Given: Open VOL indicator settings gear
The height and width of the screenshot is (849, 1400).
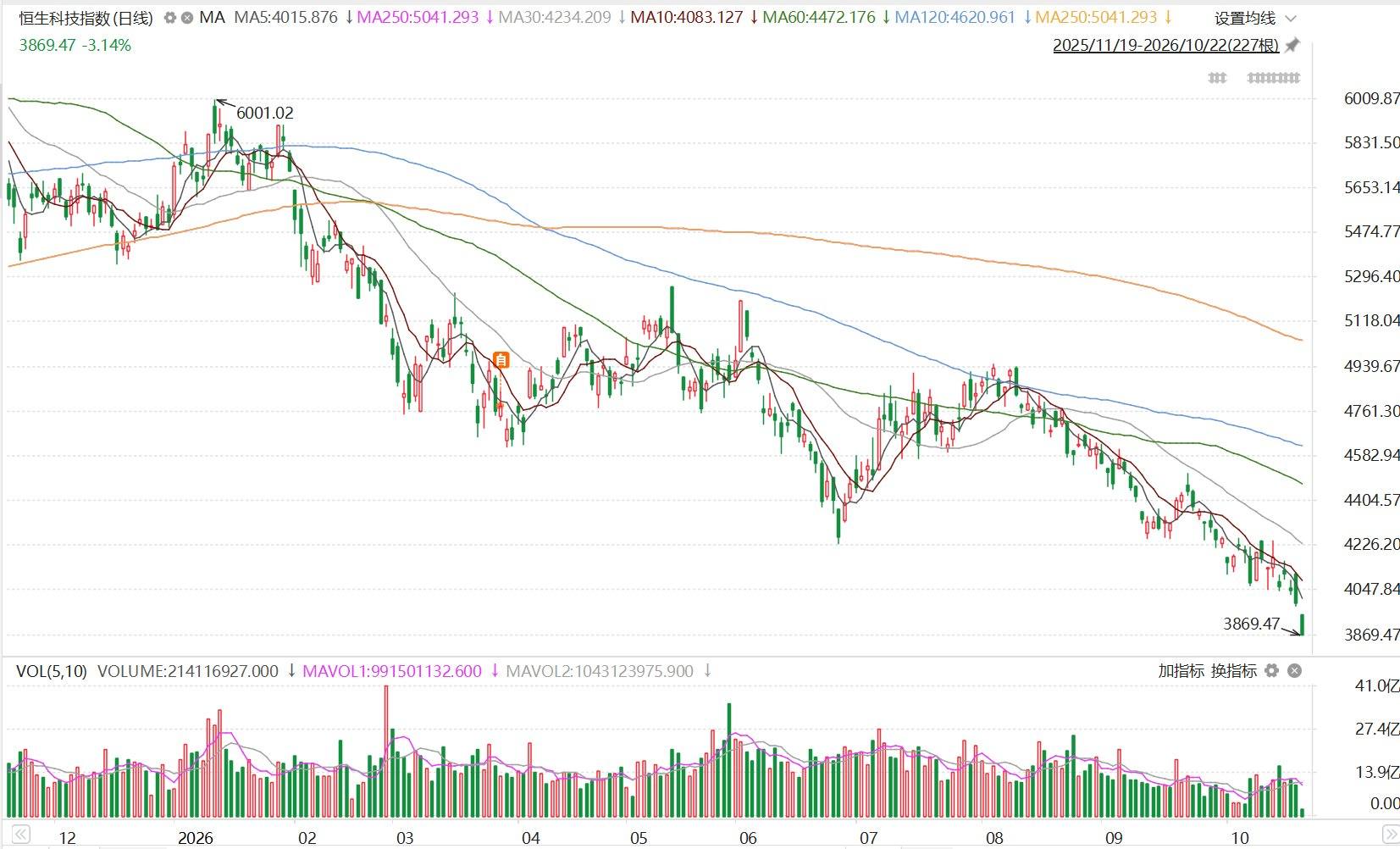Looking at the screenshot, I should coord(1271,671).
